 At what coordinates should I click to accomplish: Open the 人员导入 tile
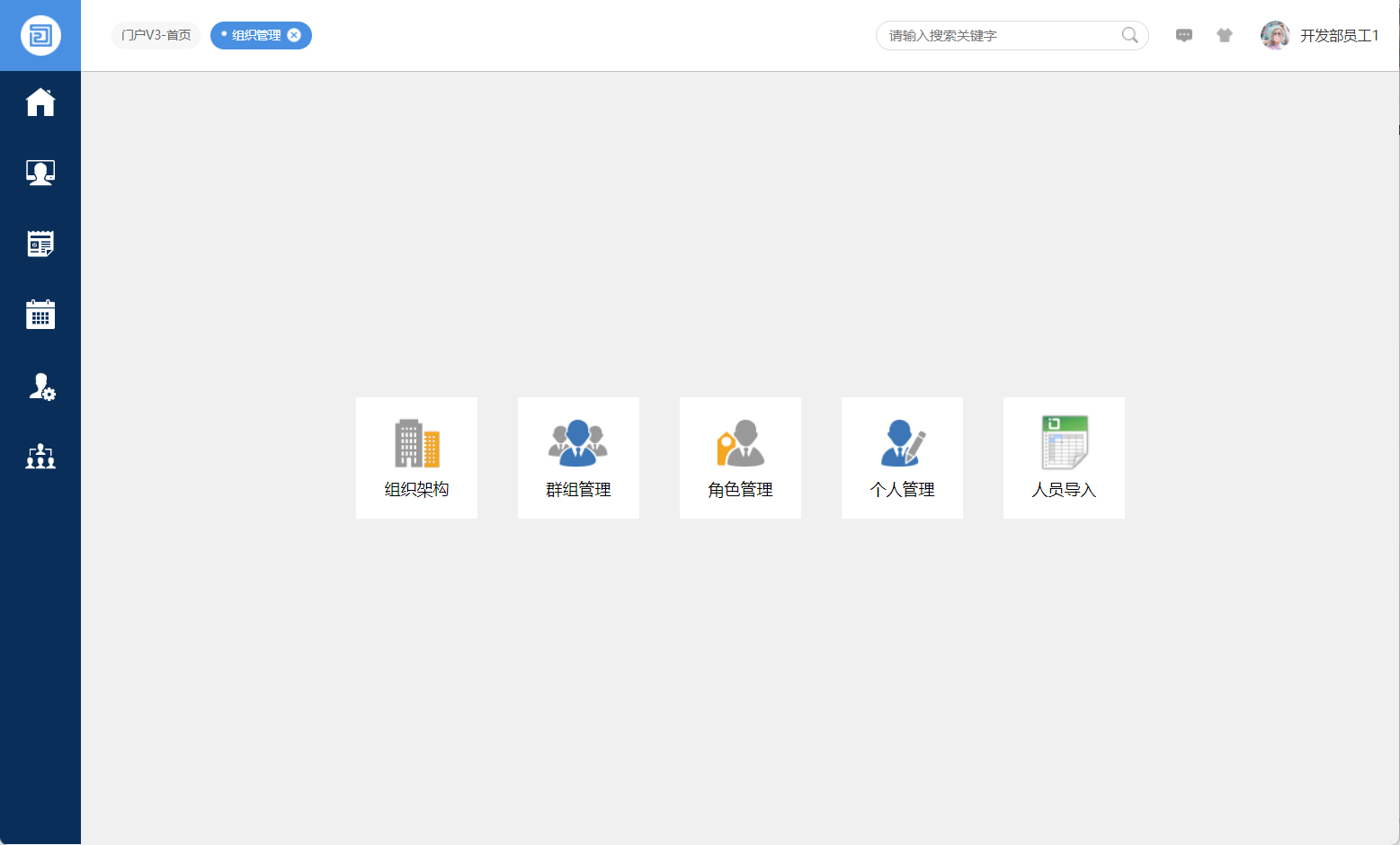click(1064, 458)
